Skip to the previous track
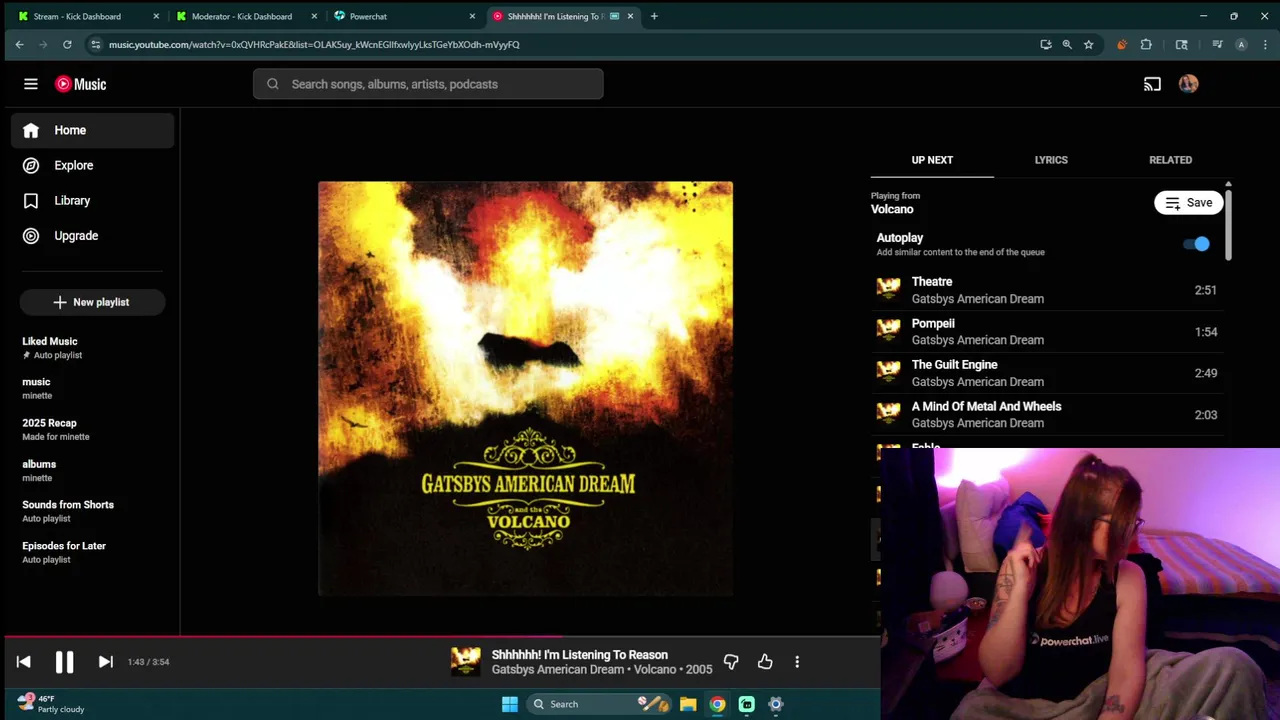 click(24, 662)
